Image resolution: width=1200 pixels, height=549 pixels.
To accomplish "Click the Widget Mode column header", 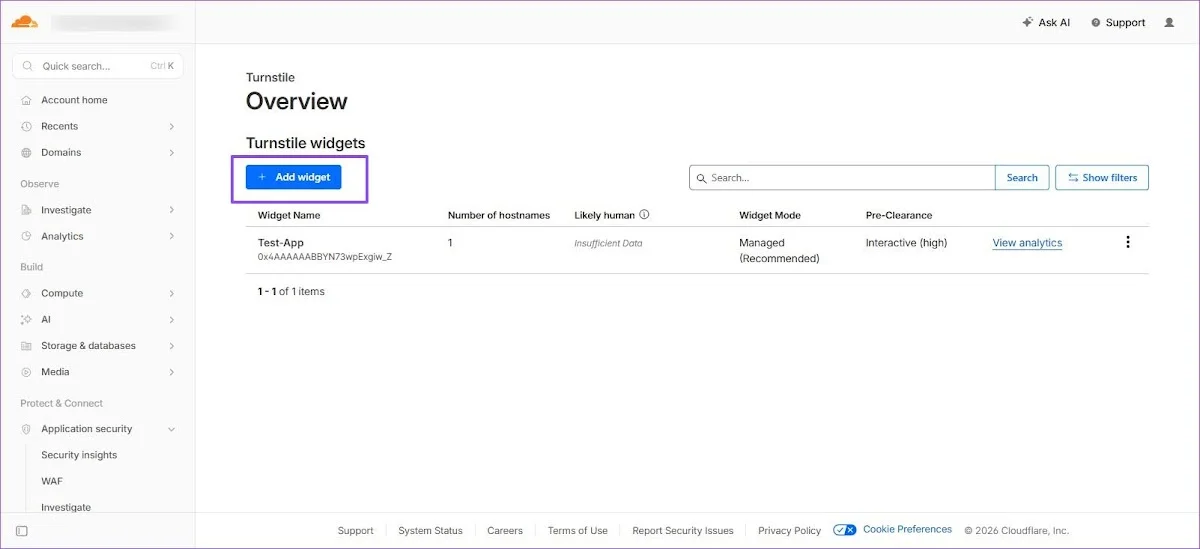I will point(770,215).
